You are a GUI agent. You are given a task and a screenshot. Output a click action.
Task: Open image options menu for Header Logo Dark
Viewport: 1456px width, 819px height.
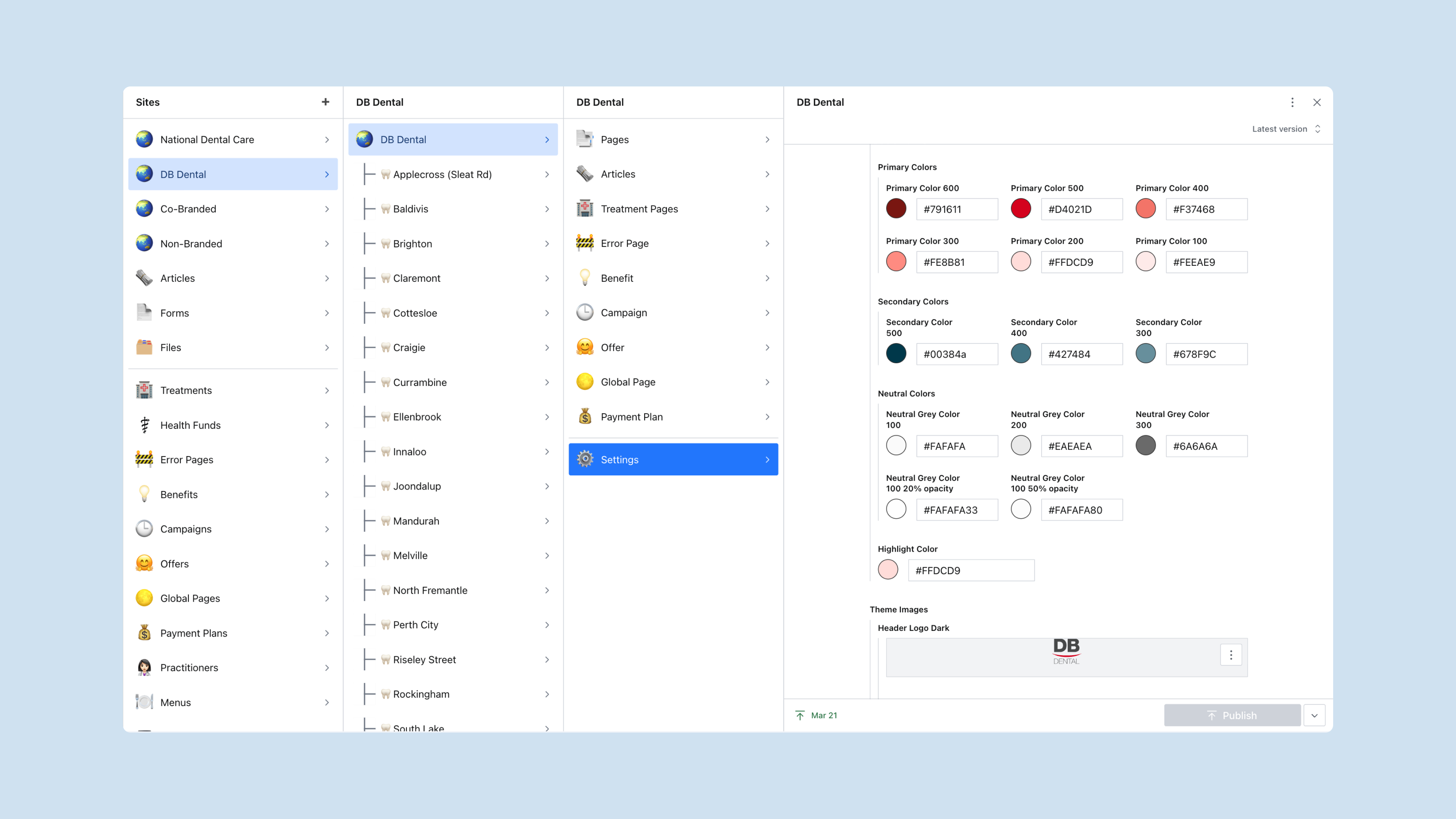coord(1231,655)
